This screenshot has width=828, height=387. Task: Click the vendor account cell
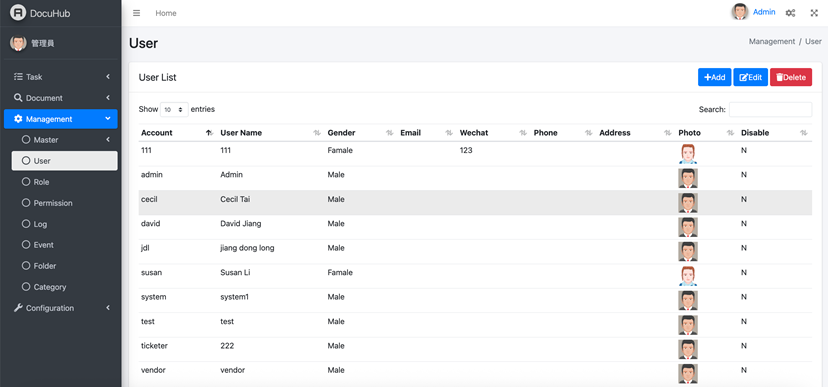click(153, 370)
